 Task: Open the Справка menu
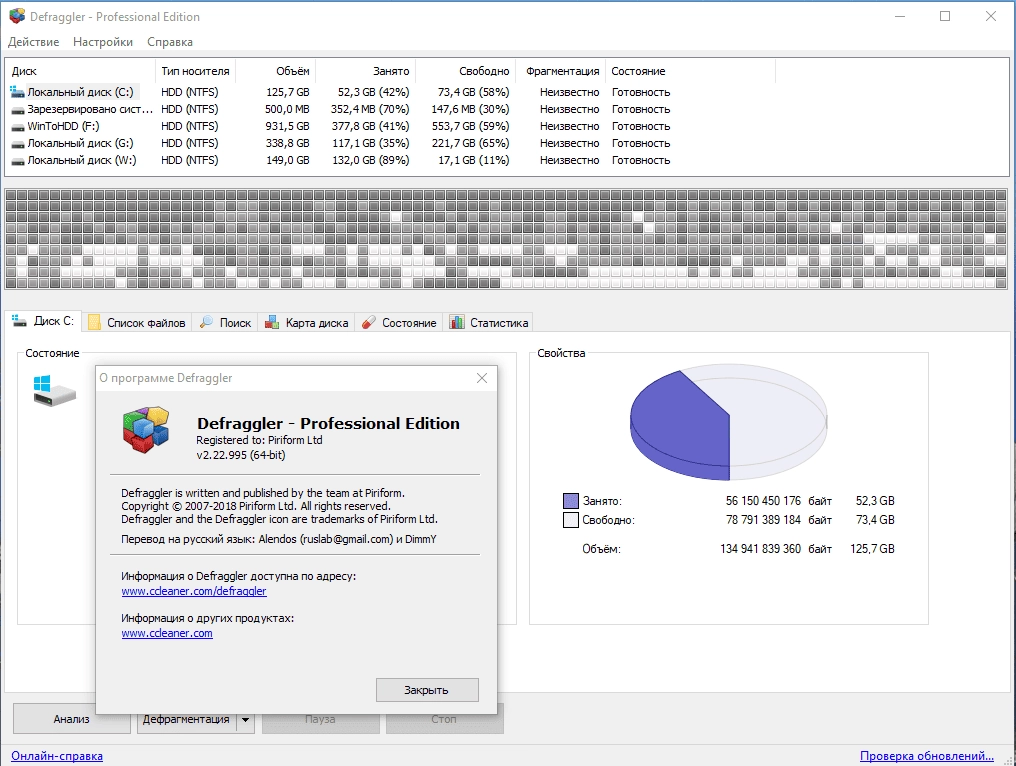point(170,42)
